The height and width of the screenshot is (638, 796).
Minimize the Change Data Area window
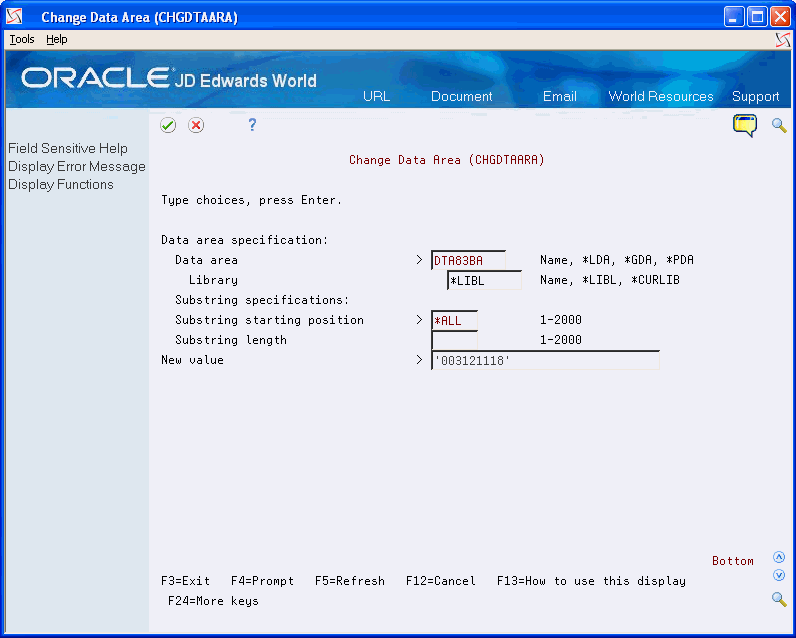(733, 17)
